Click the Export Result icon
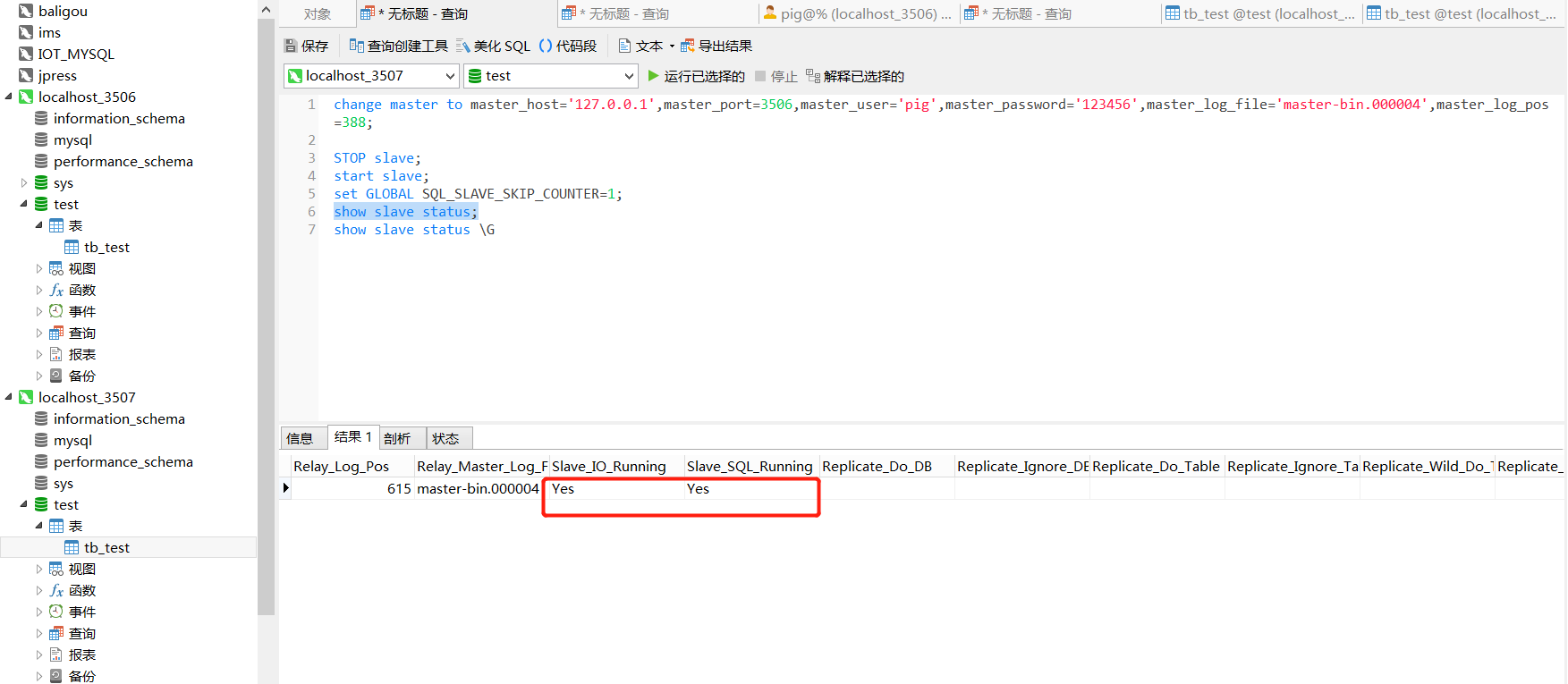 click(x=688, y=46)
